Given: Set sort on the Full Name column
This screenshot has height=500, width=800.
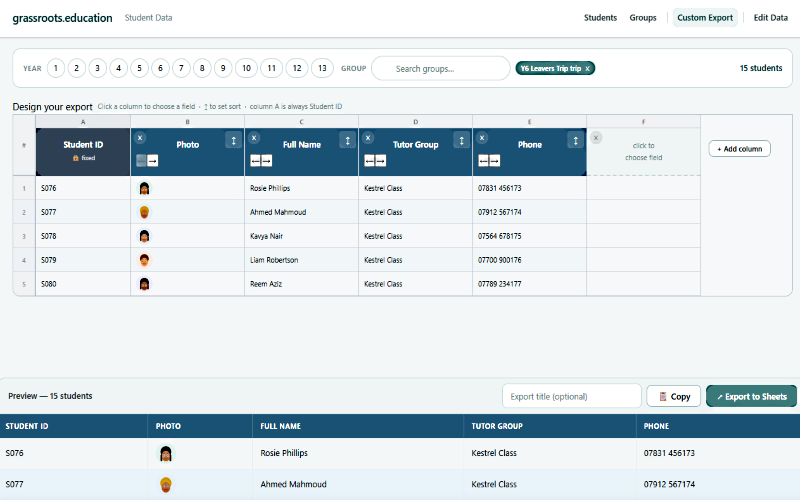Looking at the screenshot, I should (x=347, y=140).
